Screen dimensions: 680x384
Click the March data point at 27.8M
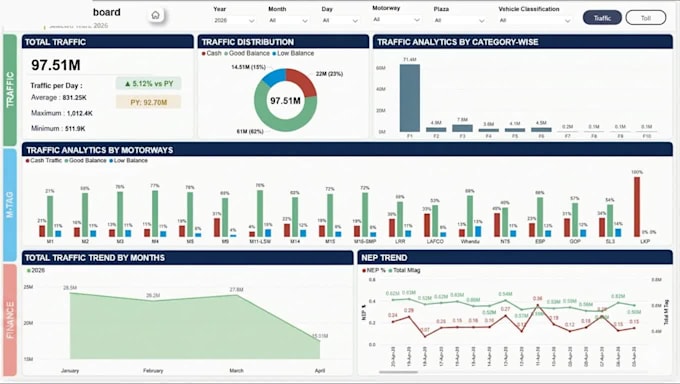(x=236, y=295)
